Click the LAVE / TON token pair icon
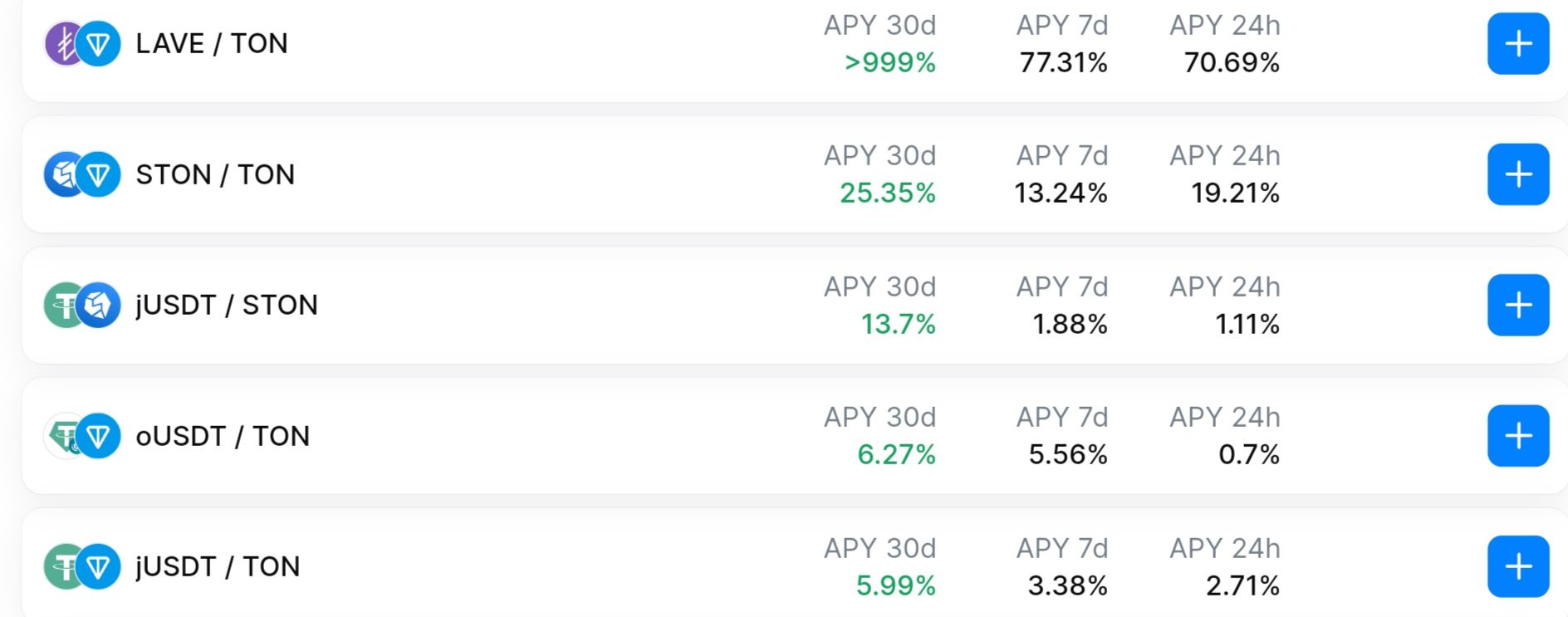The image size is (1568, 617). click(82, 44)
